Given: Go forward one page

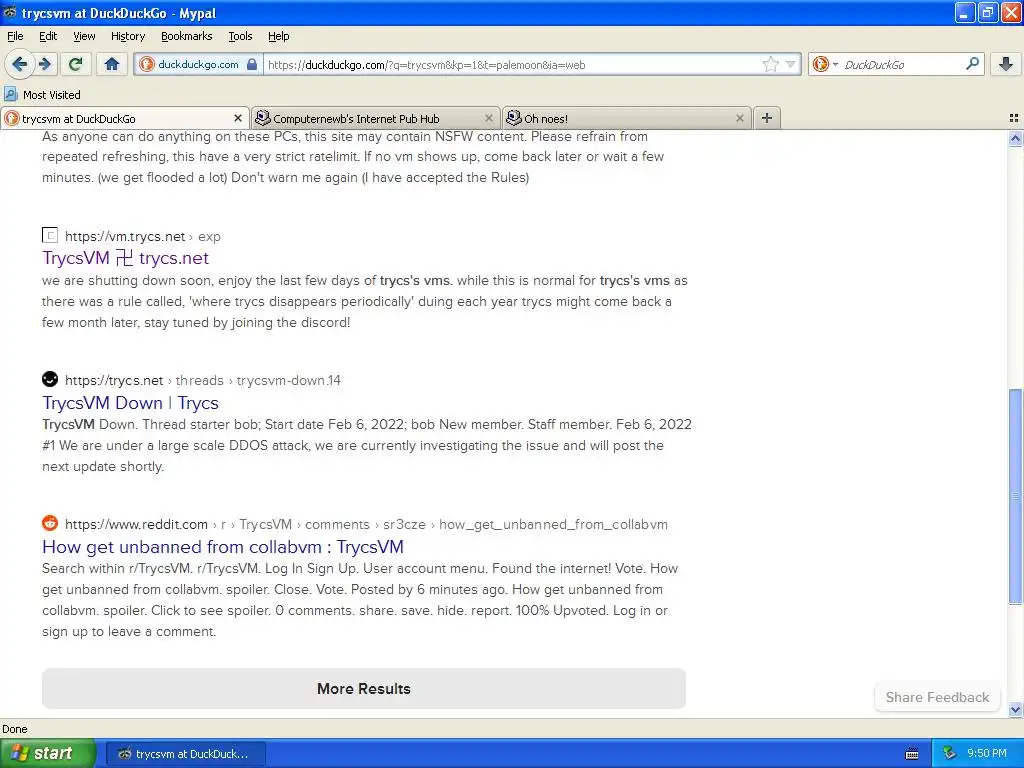Looking at the screenshot, I should [x=45, y=64].
